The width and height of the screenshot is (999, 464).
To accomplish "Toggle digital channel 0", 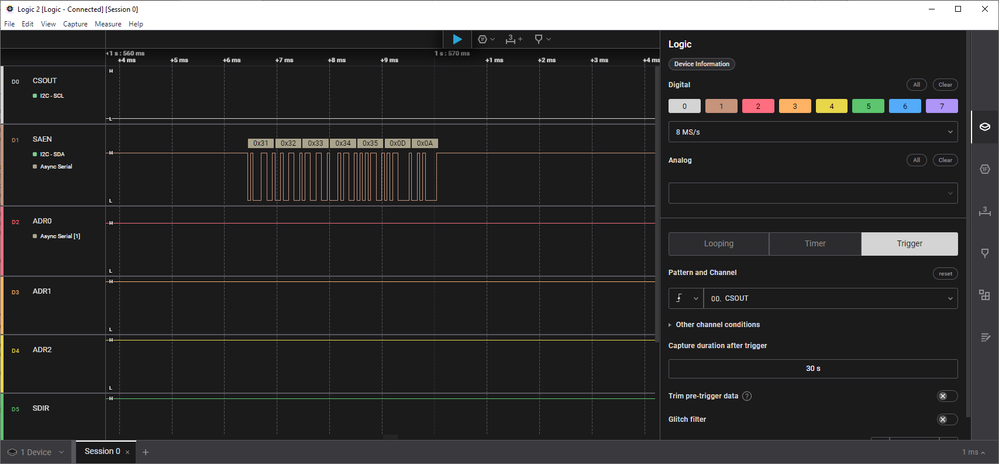I will [x=684, y=106].
